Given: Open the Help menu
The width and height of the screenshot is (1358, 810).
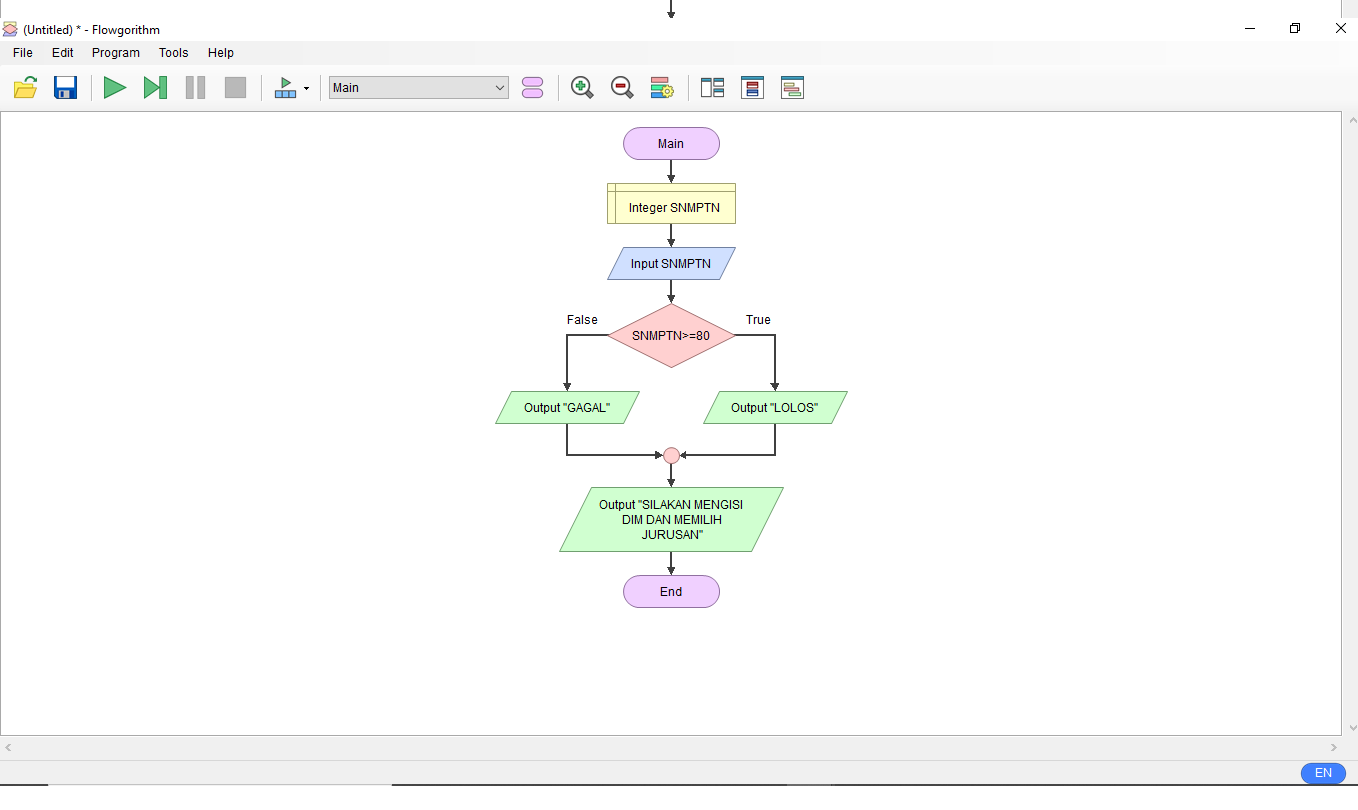Looking at the screenshot, I should click(220, 53).
